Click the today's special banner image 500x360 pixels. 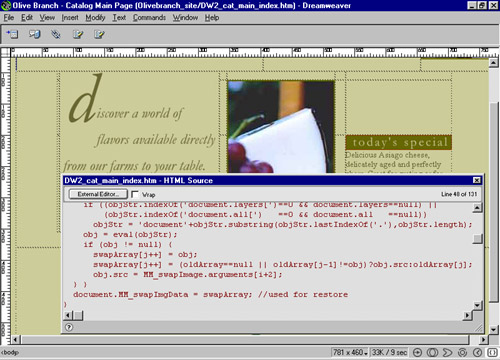(399, 142)
